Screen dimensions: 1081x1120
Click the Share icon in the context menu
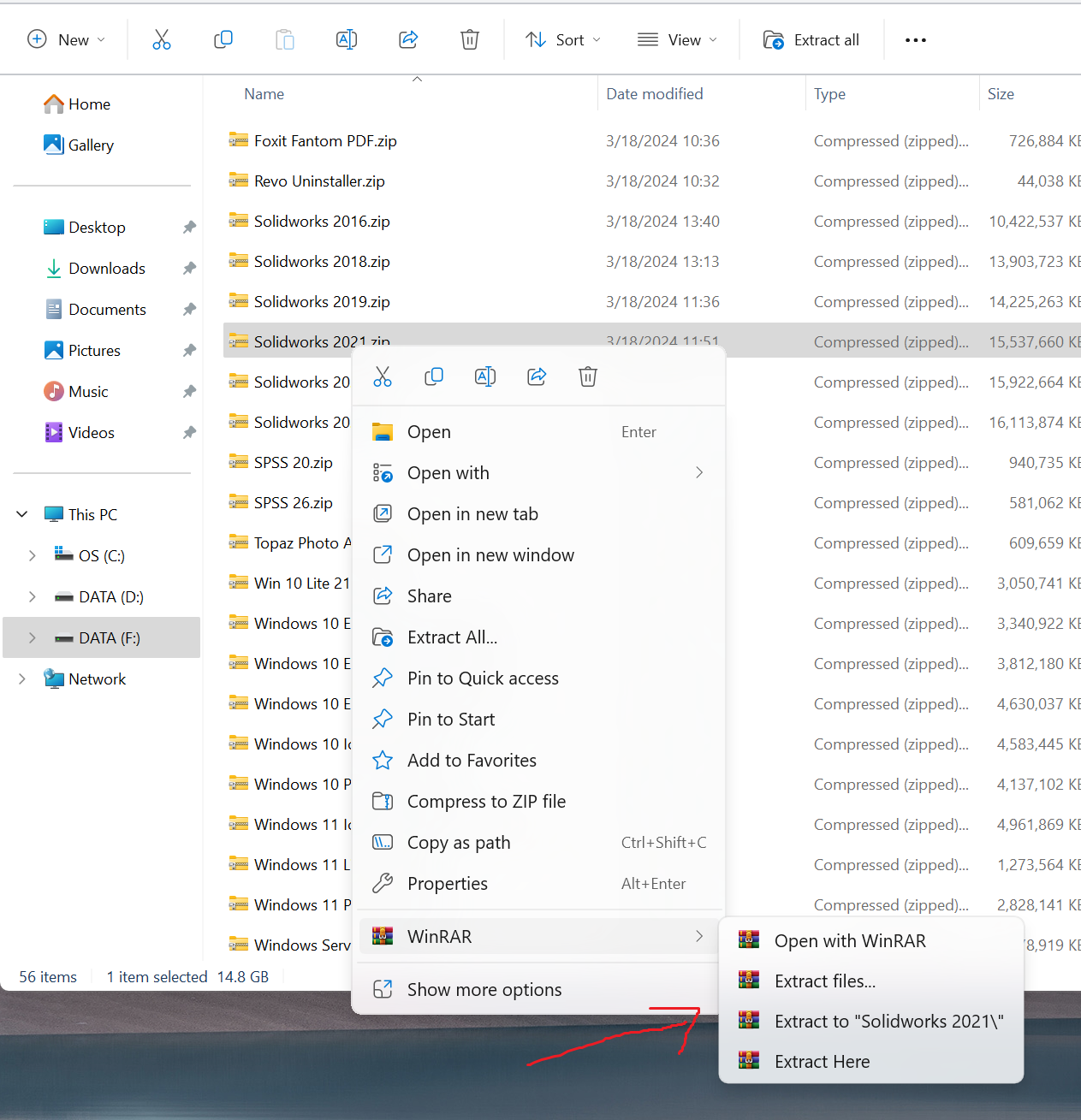pos(537,376)
